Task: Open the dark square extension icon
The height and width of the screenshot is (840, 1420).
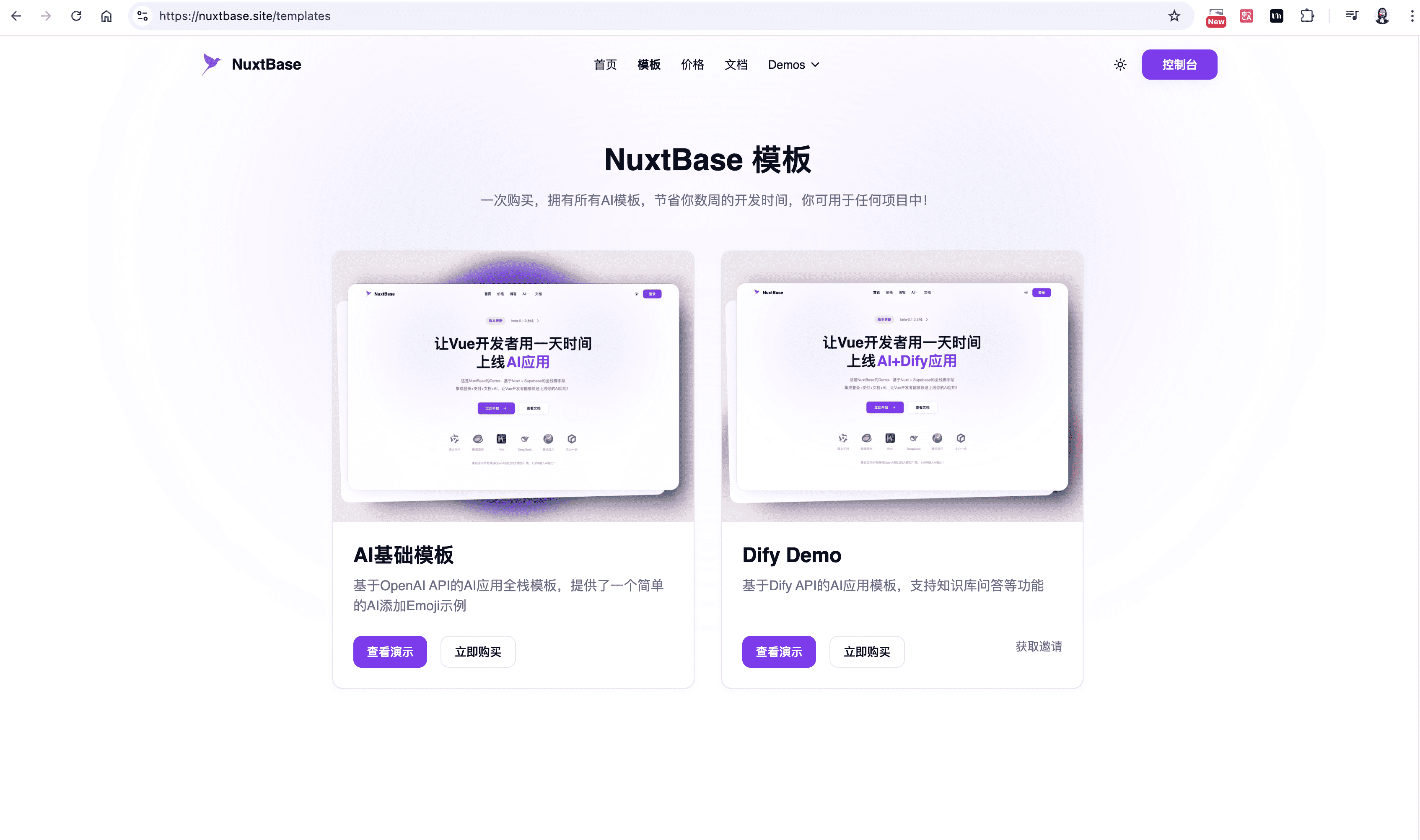Action: (x=1276, y=16)
